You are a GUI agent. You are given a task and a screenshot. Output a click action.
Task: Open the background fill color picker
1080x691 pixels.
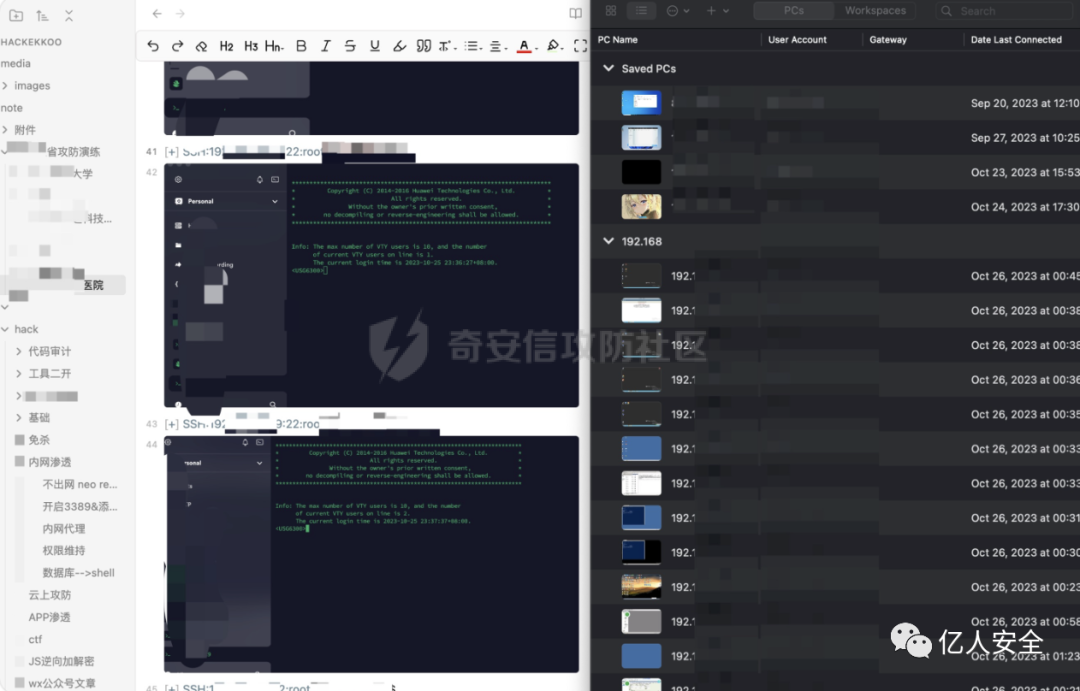[554, 46]
